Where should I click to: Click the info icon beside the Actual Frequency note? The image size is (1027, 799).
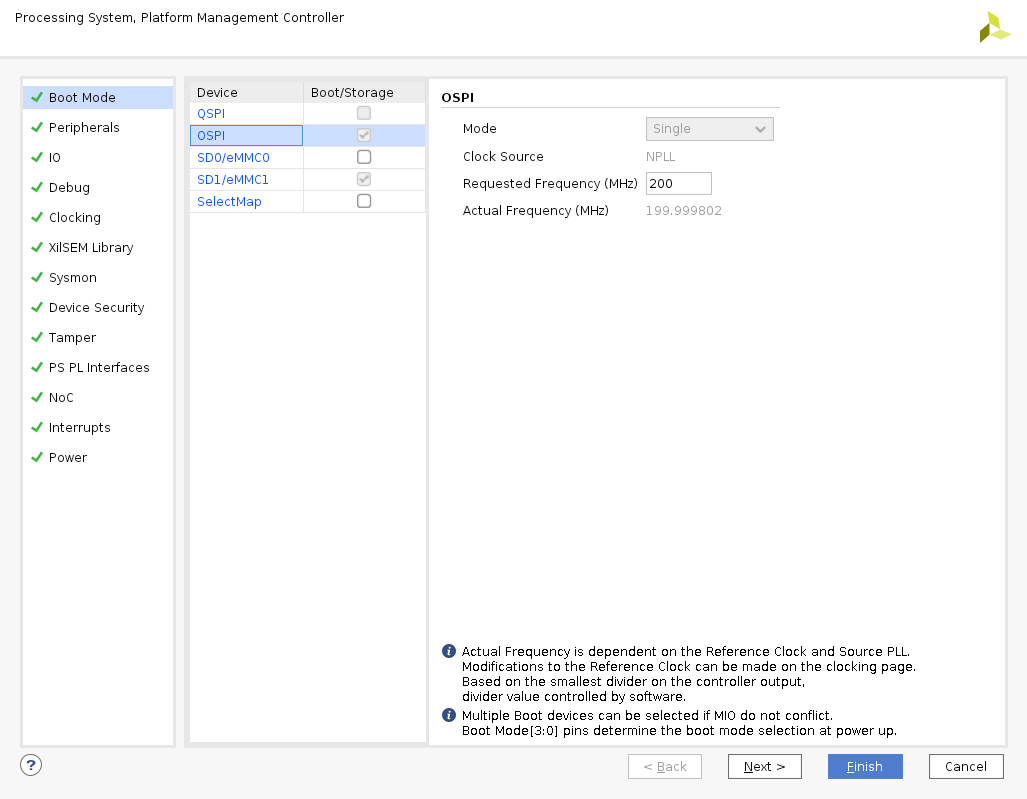pyautogui.click(x=449, y=651)
